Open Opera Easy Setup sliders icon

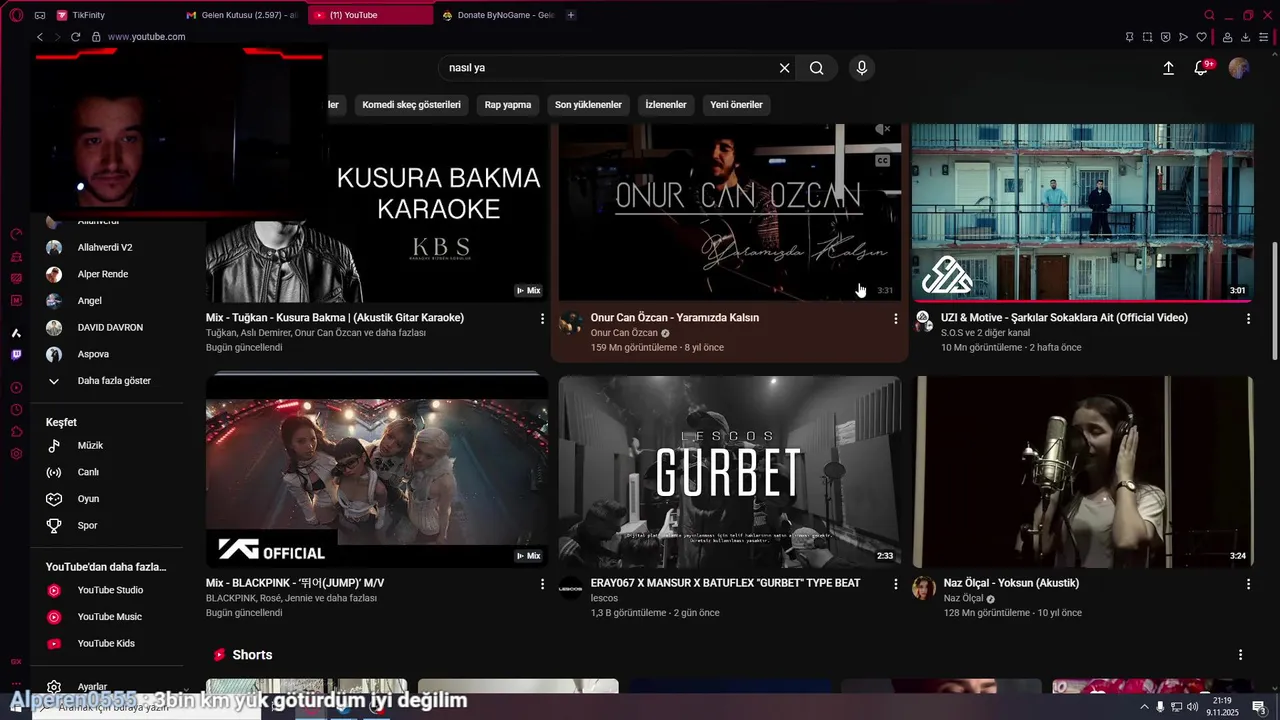[x=1264, y=37]
